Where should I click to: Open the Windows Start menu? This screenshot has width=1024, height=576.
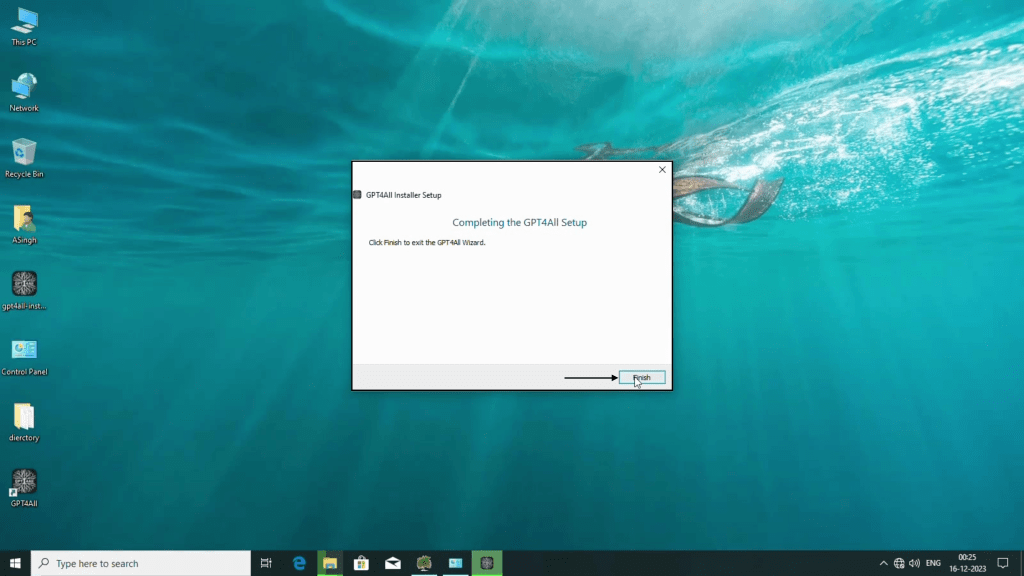[15, 563]
